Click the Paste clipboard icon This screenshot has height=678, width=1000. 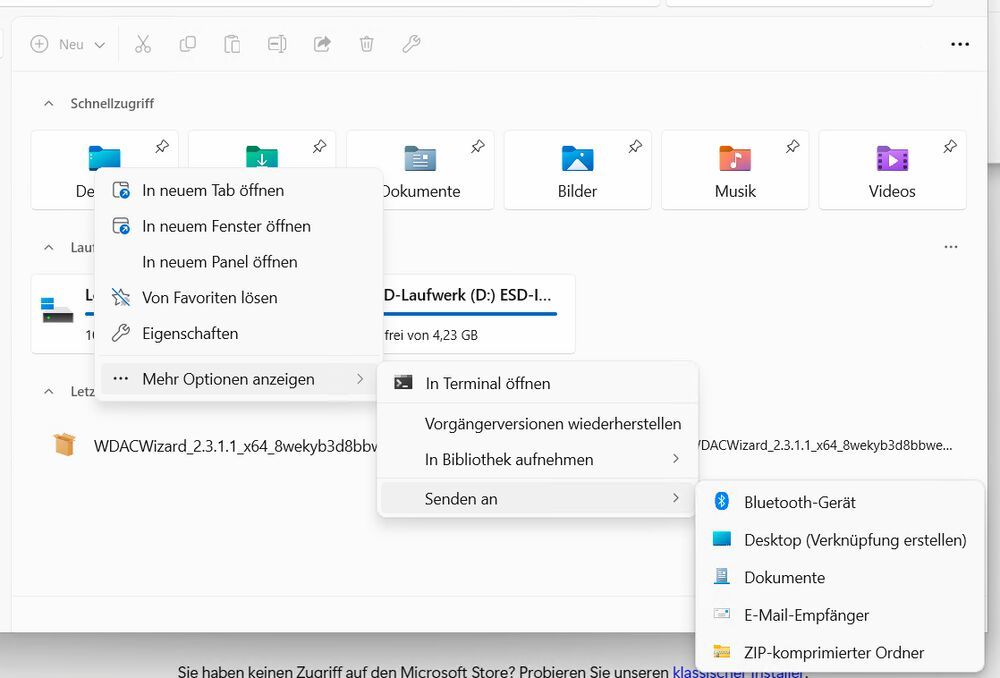point(232,44)
